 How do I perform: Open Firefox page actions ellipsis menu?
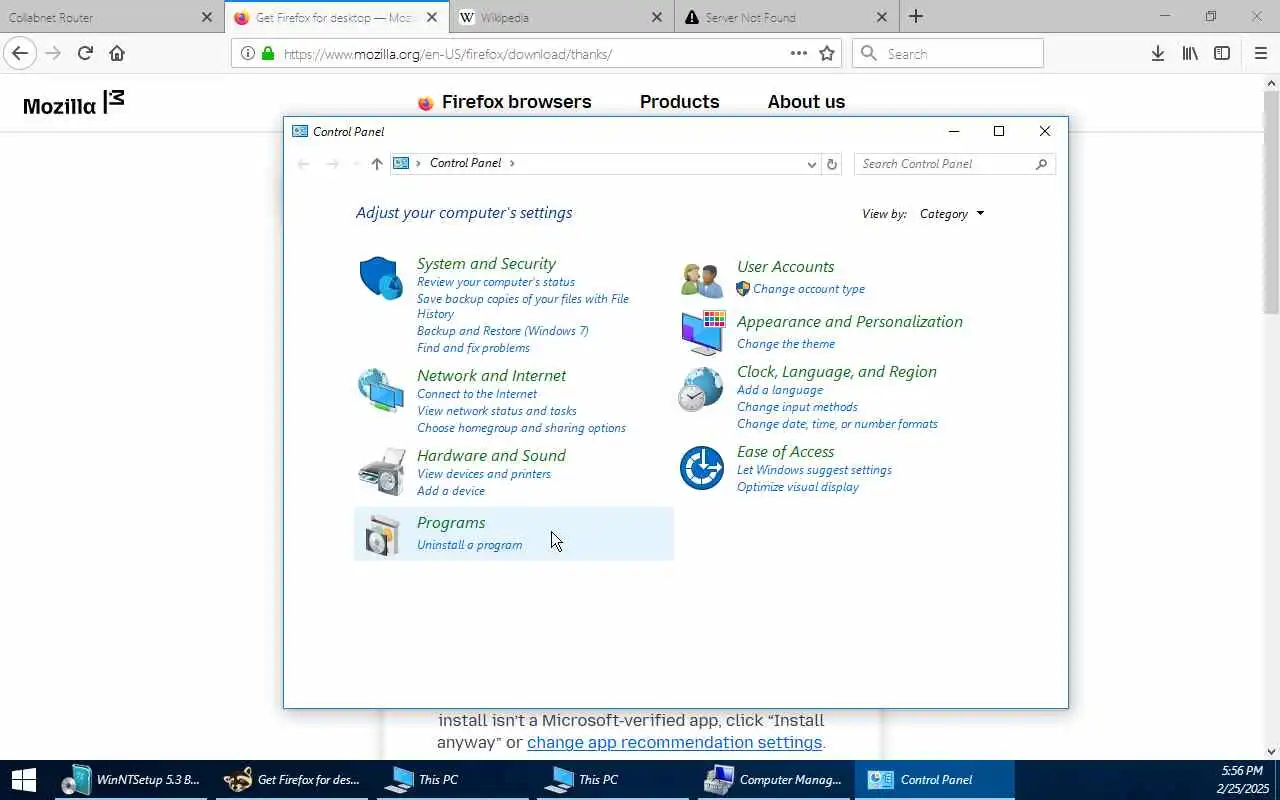[x=798, y=53]
